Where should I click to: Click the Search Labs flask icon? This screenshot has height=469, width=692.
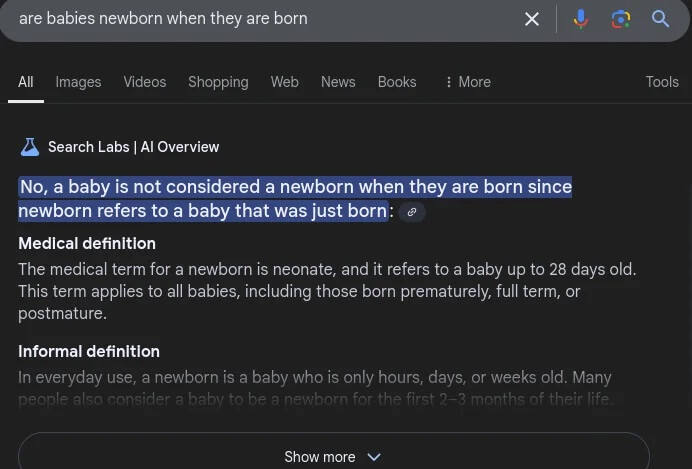pyautogui.click(x=30, y=147)
